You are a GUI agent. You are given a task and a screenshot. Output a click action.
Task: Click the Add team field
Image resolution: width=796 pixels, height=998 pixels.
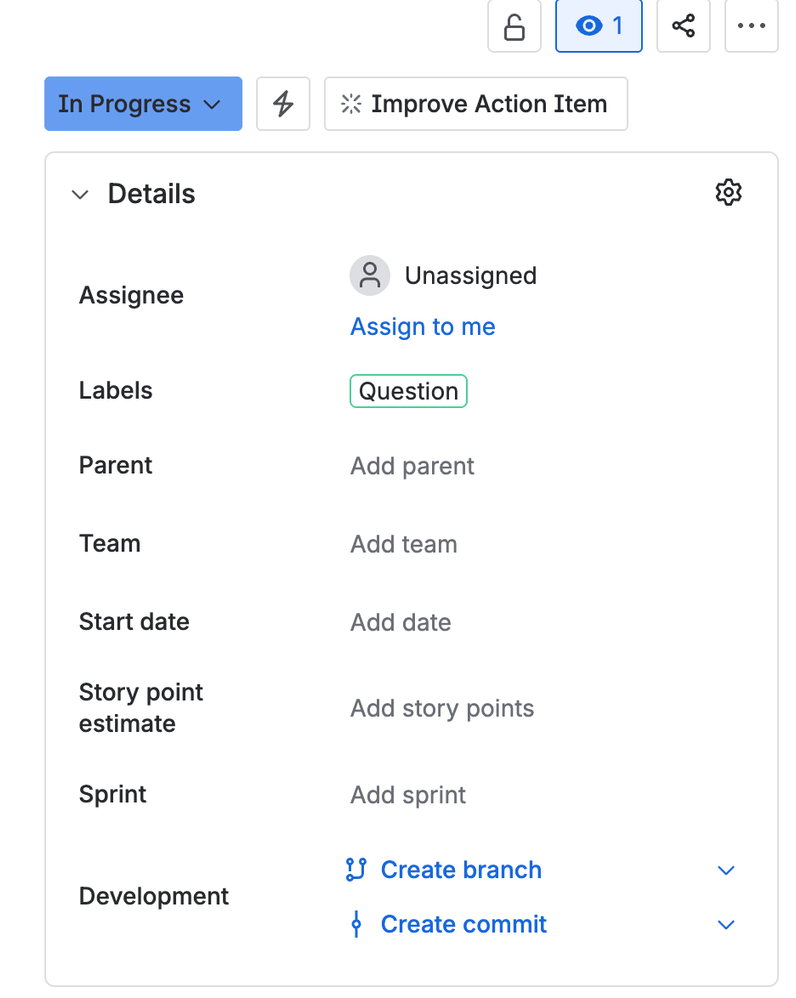coord(403,544)
